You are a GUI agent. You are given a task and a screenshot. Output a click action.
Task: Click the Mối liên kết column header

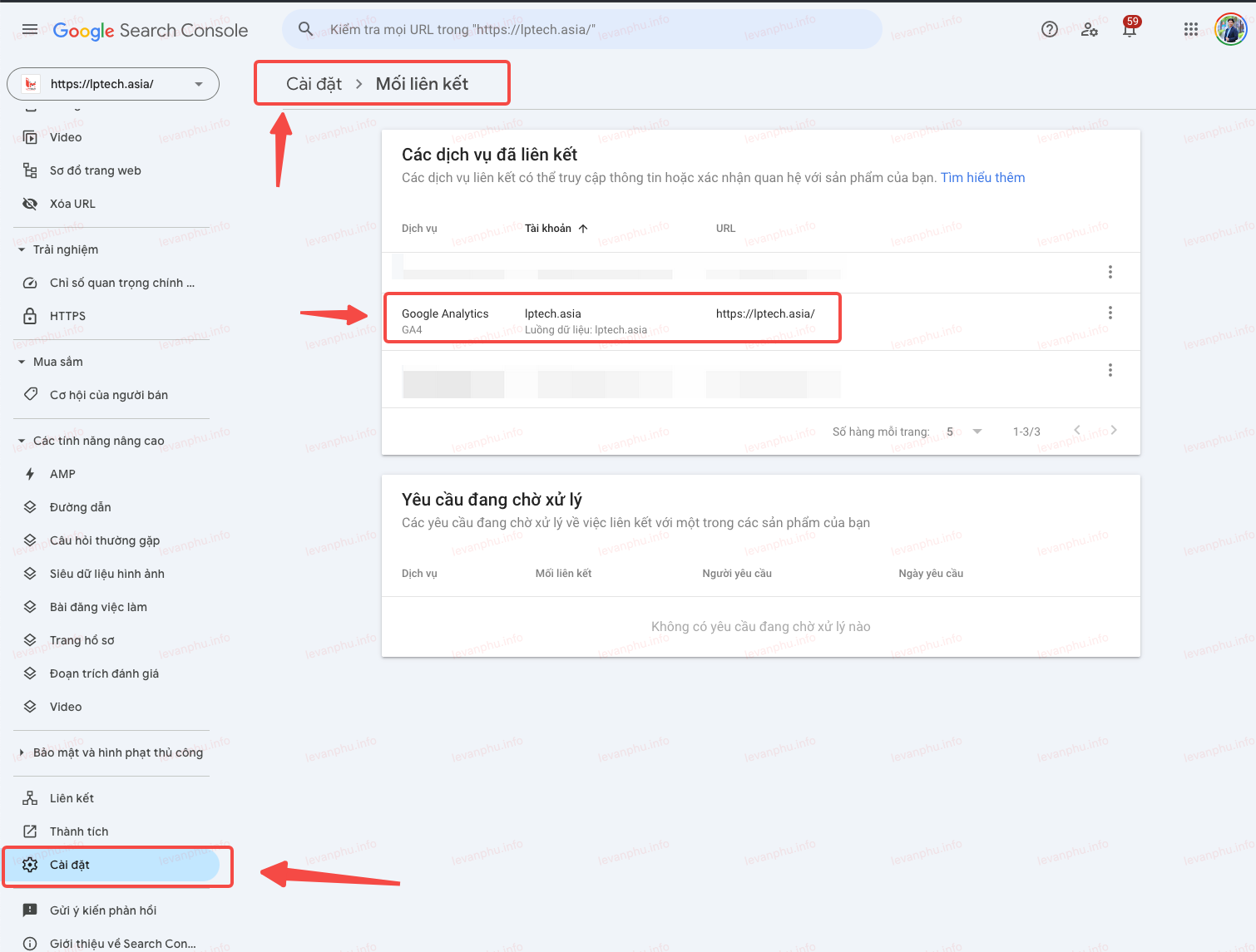563,574
